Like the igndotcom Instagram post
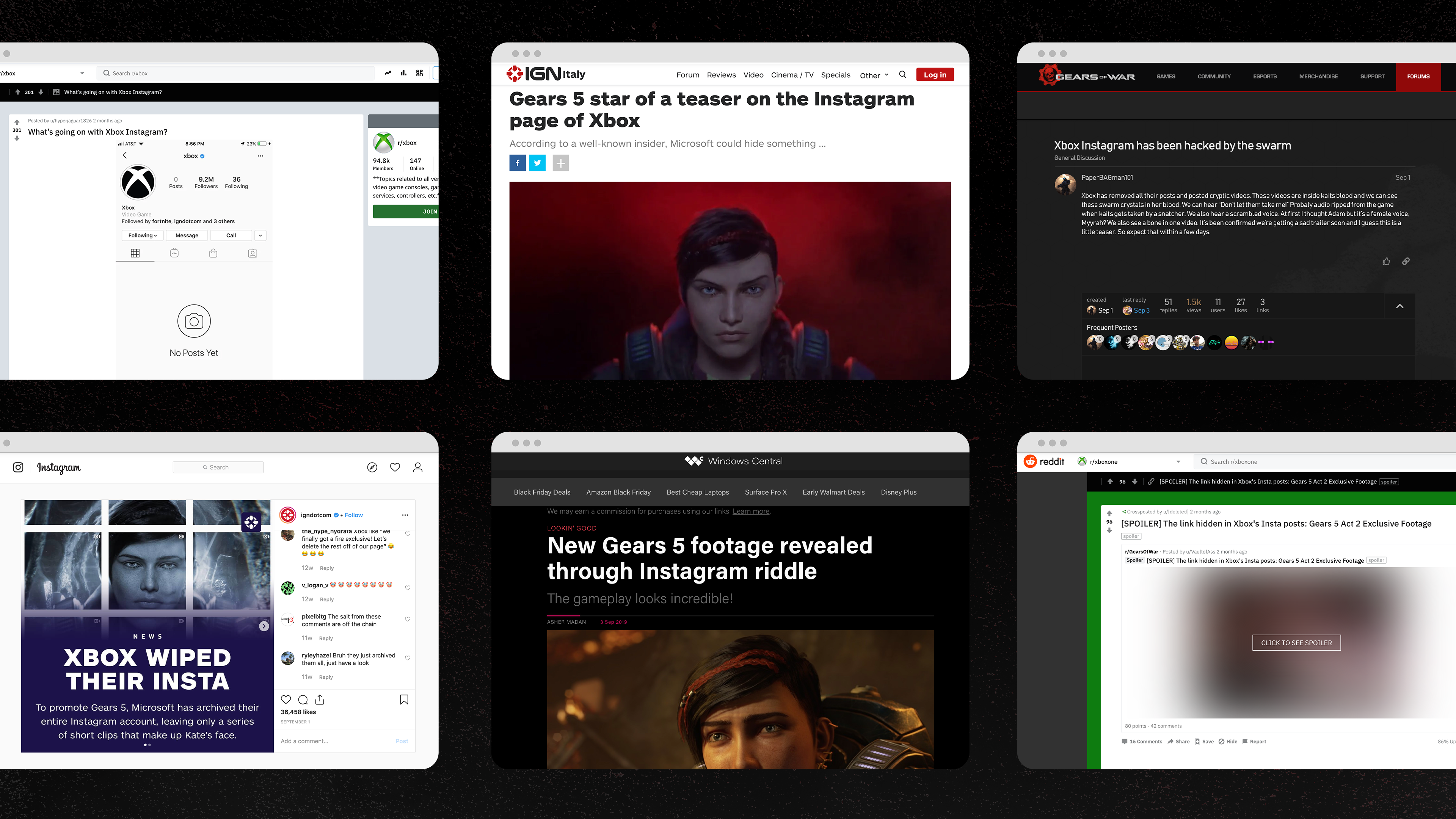The image size is (1456, 819). tap(286, 700)
